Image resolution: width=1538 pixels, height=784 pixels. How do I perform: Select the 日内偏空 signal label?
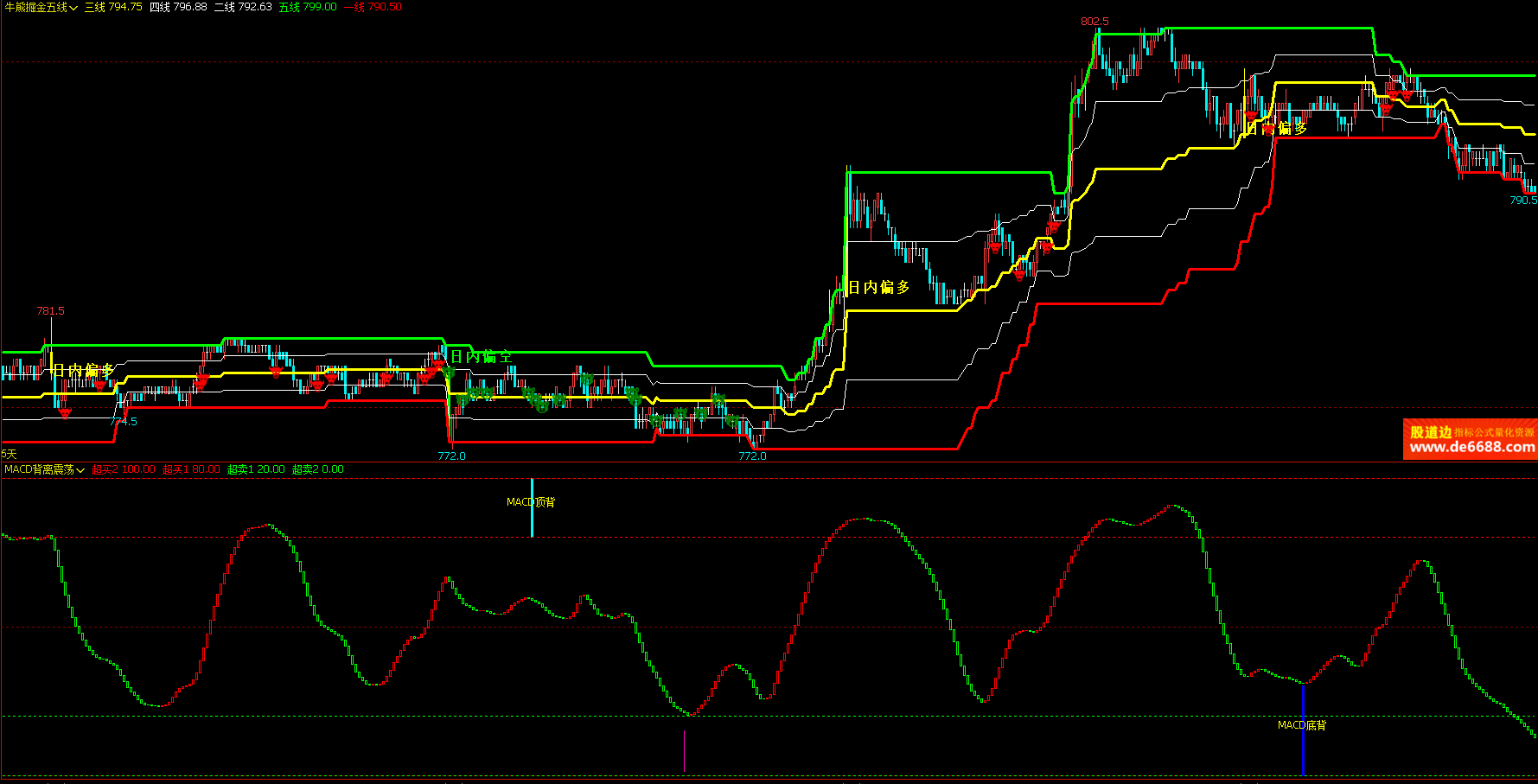(x=481, y=356)
